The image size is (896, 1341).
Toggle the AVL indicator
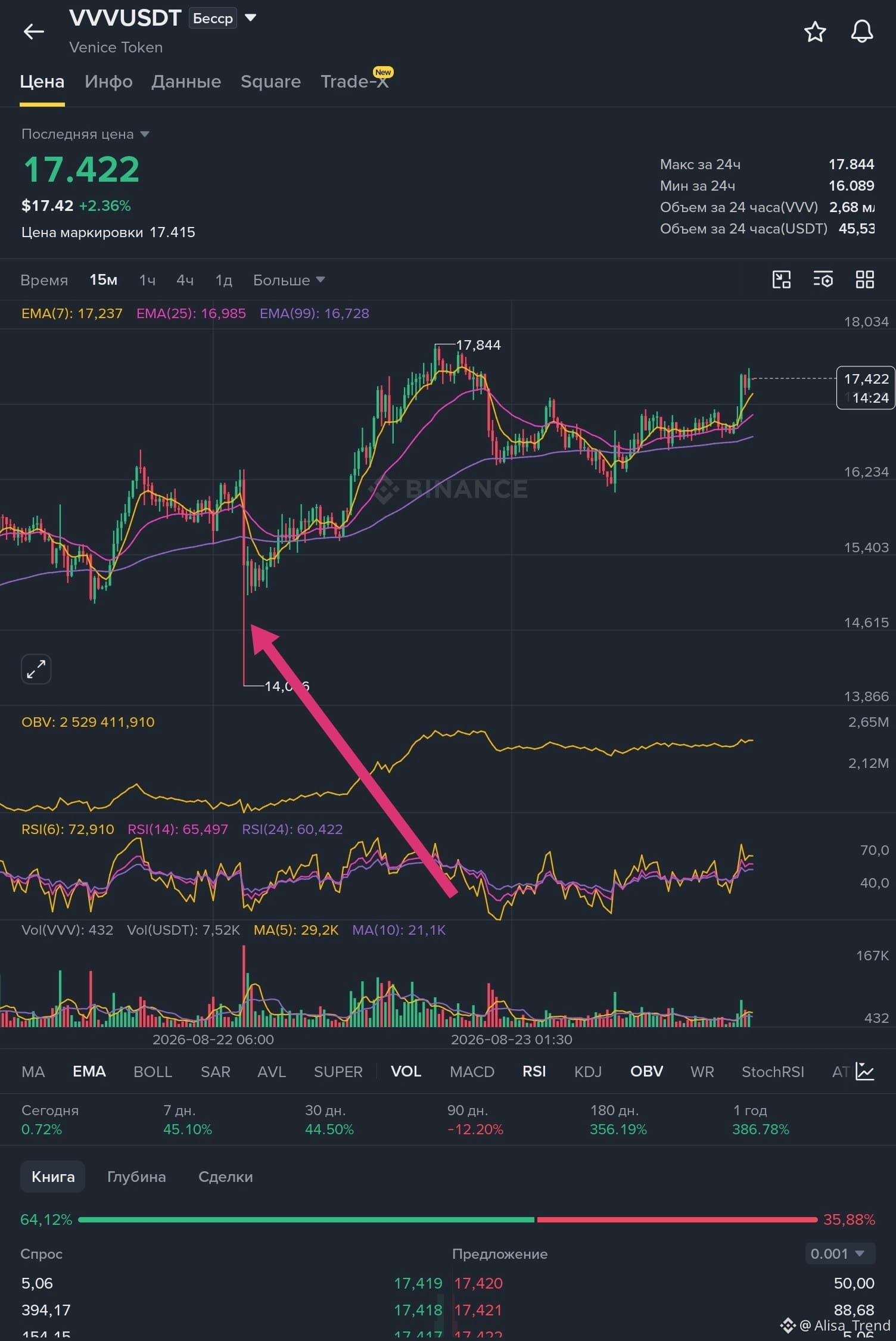pos(272,1072)
